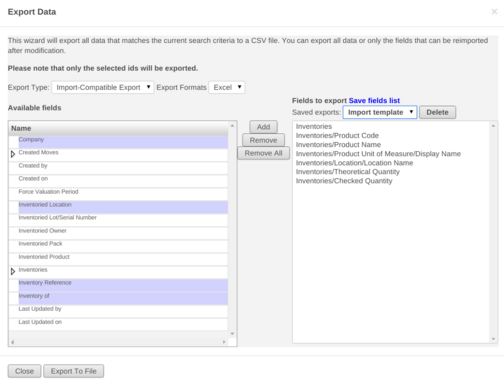Expand the Created Moves tree node
Image resolution: width=504 pixels, height=384 pixels.
pyautogui.click(x=13, y=154)
